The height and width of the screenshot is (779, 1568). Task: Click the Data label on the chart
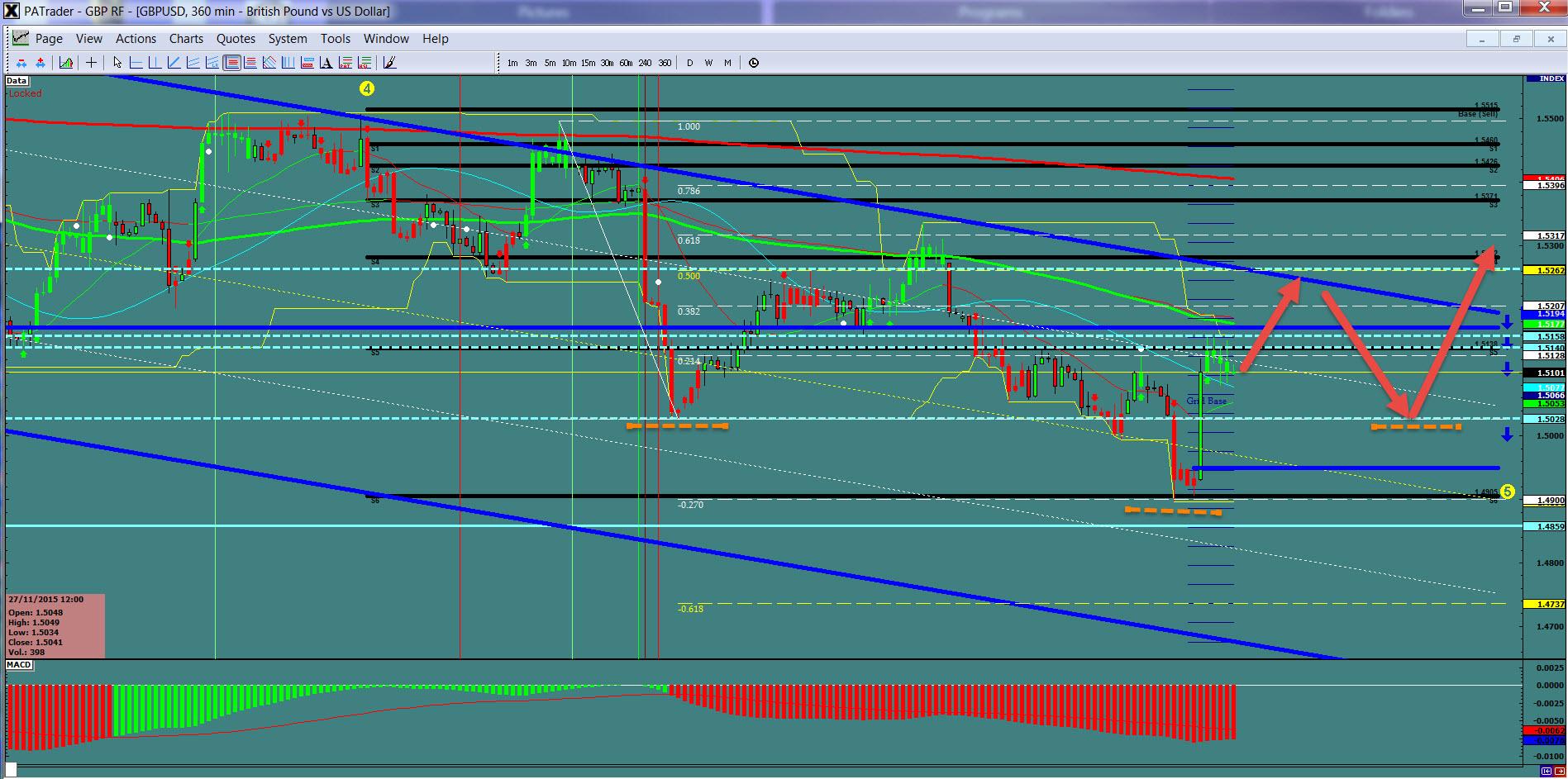click(x=17, y=81)
